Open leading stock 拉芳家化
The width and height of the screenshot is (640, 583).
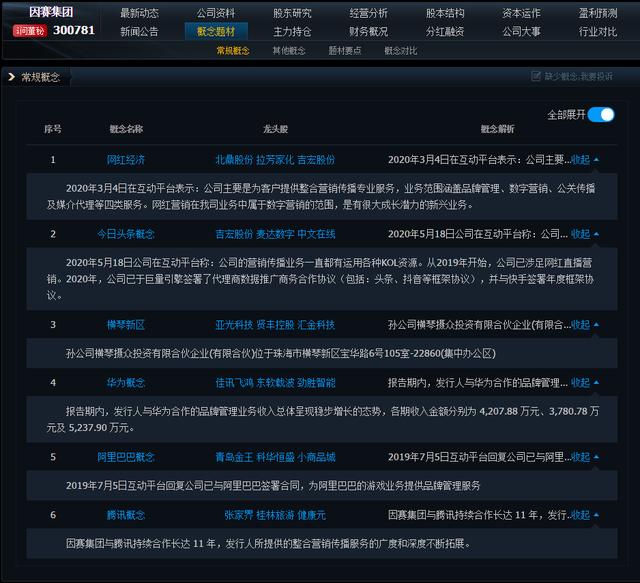tap(275, 160)
